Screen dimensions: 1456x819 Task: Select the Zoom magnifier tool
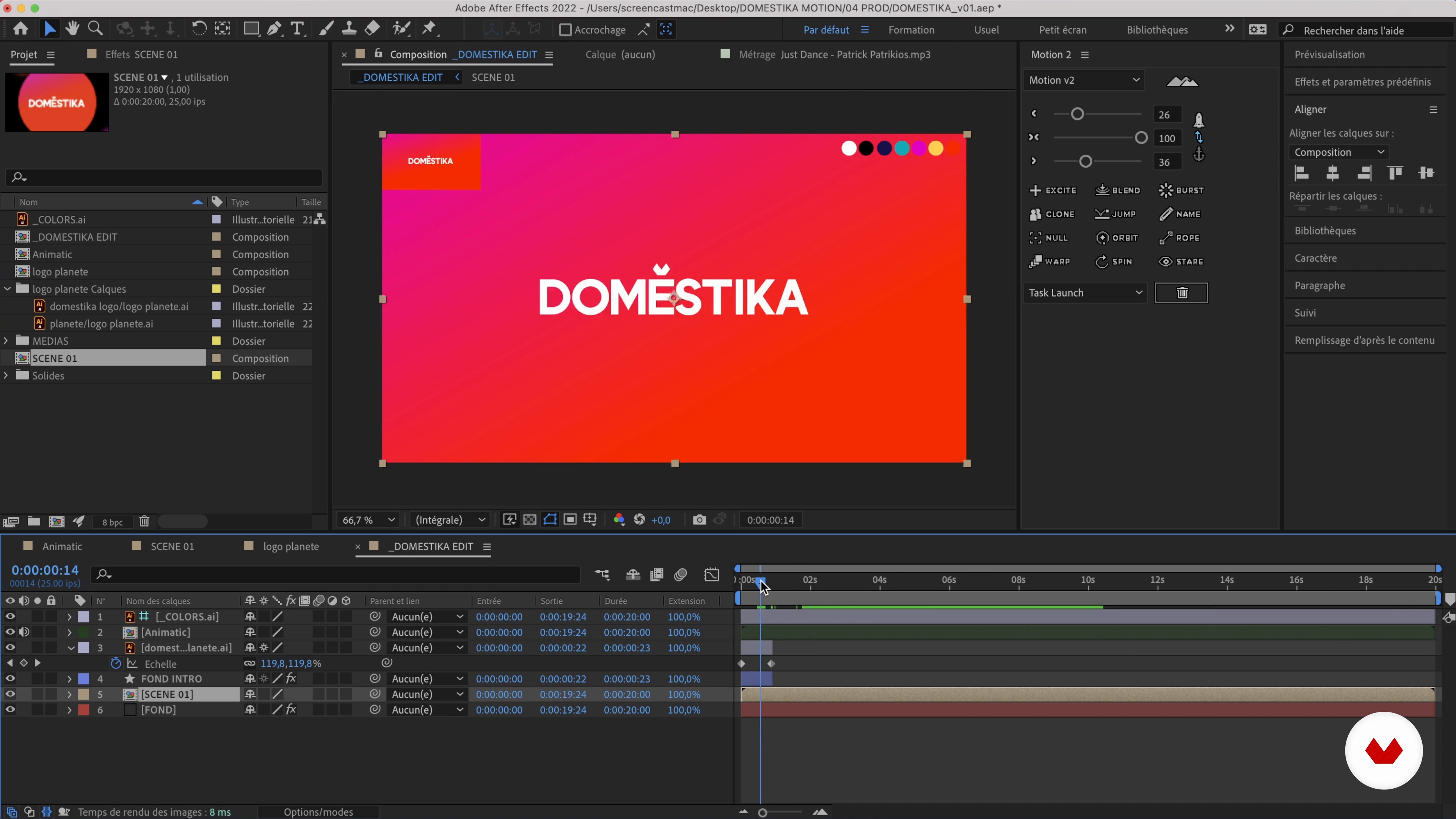[96, 29]
